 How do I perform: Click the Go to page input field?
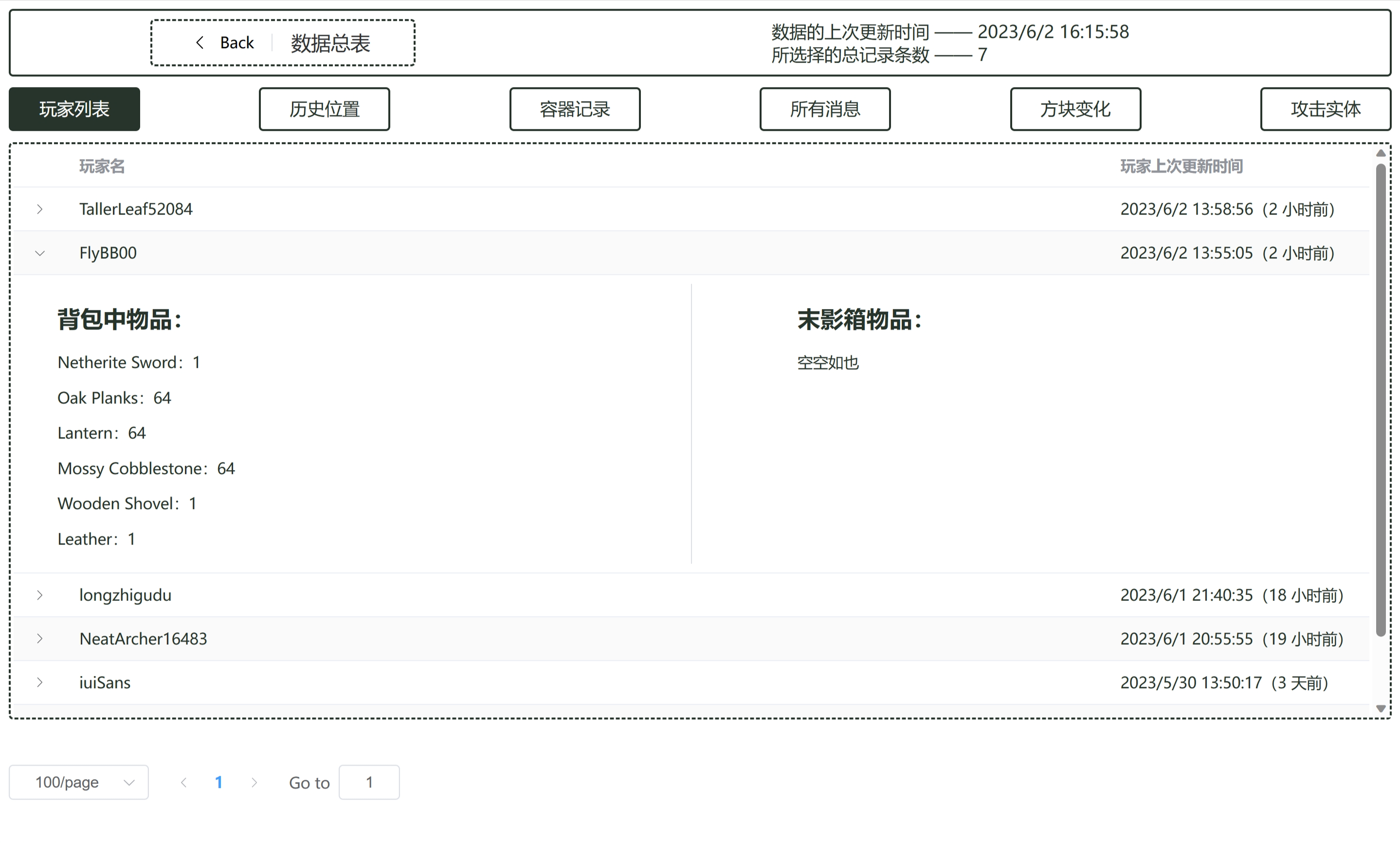pyautogui.click(x=369, y=782)
